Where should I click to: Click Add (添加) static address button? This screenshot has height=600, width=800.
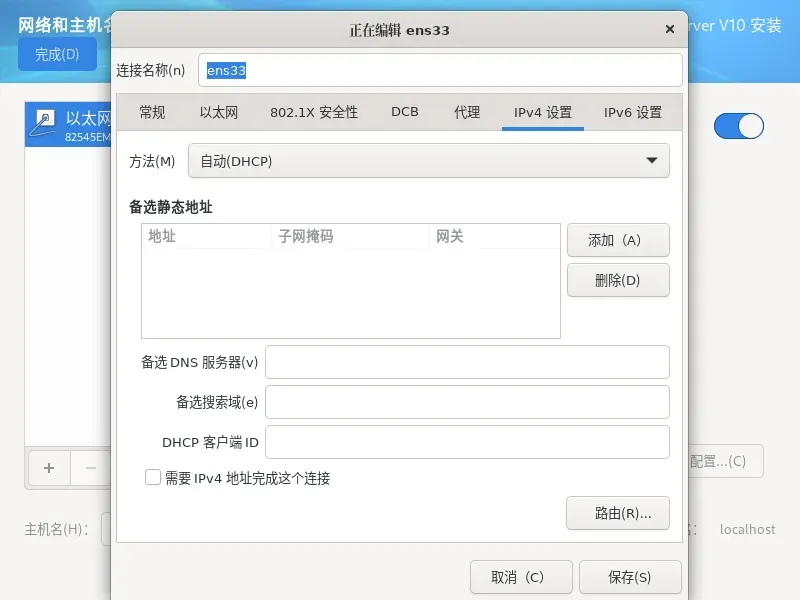coord(617,240)
